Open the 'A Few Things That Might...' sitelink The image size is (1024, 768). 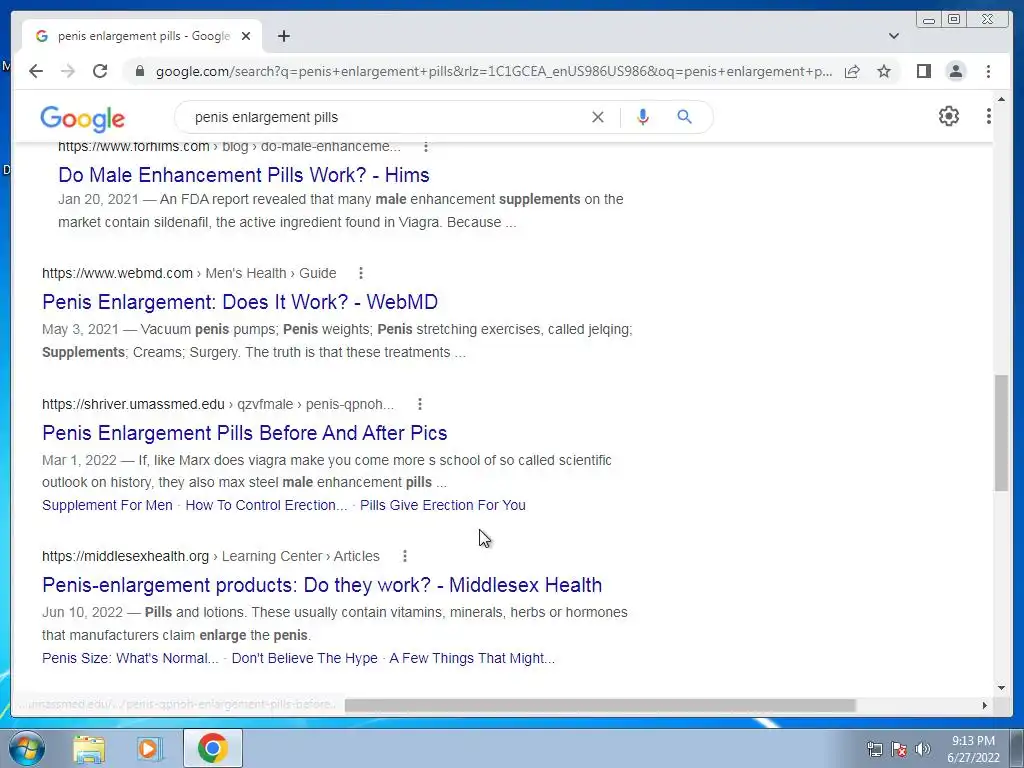coord(472,658)
